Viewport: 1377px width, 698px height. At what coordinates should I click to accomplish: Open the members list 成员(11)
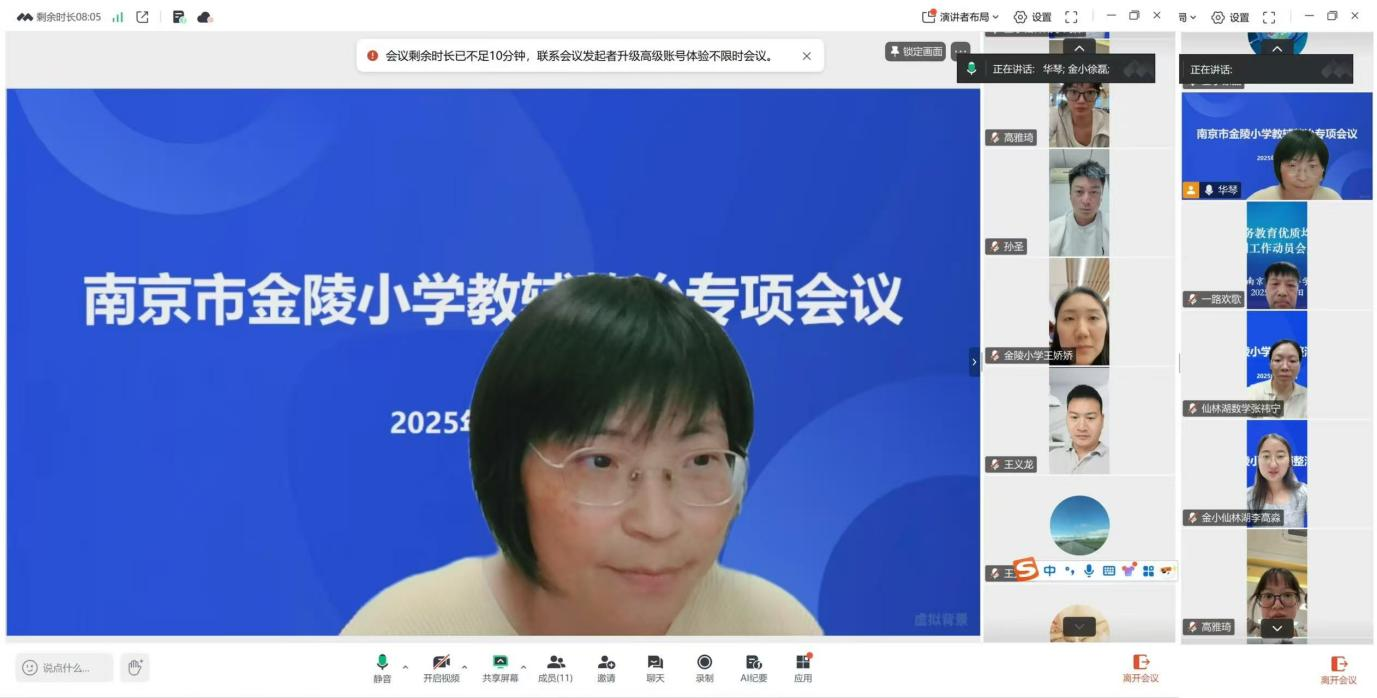click(x=555, y=667)
